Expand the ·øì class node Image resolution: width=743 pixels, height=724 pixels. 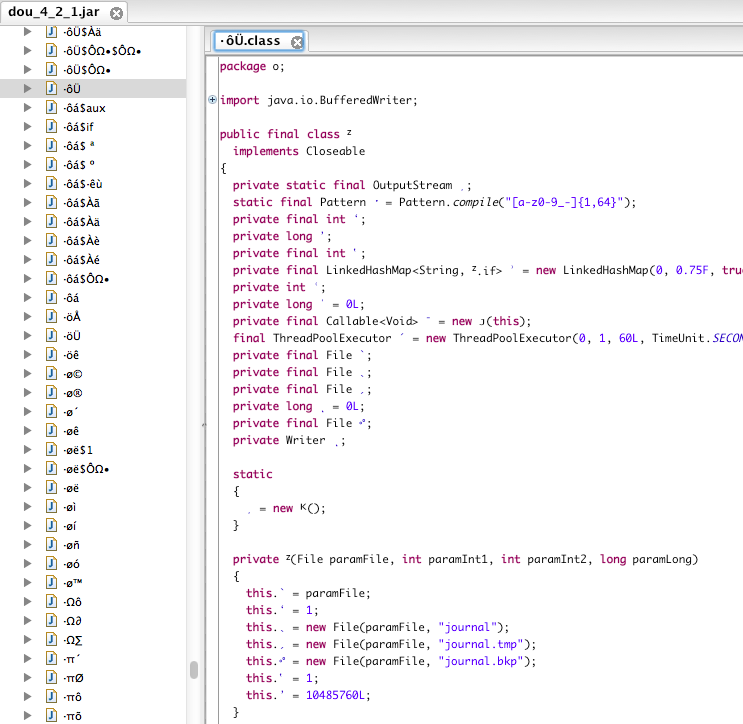point(27,507)
